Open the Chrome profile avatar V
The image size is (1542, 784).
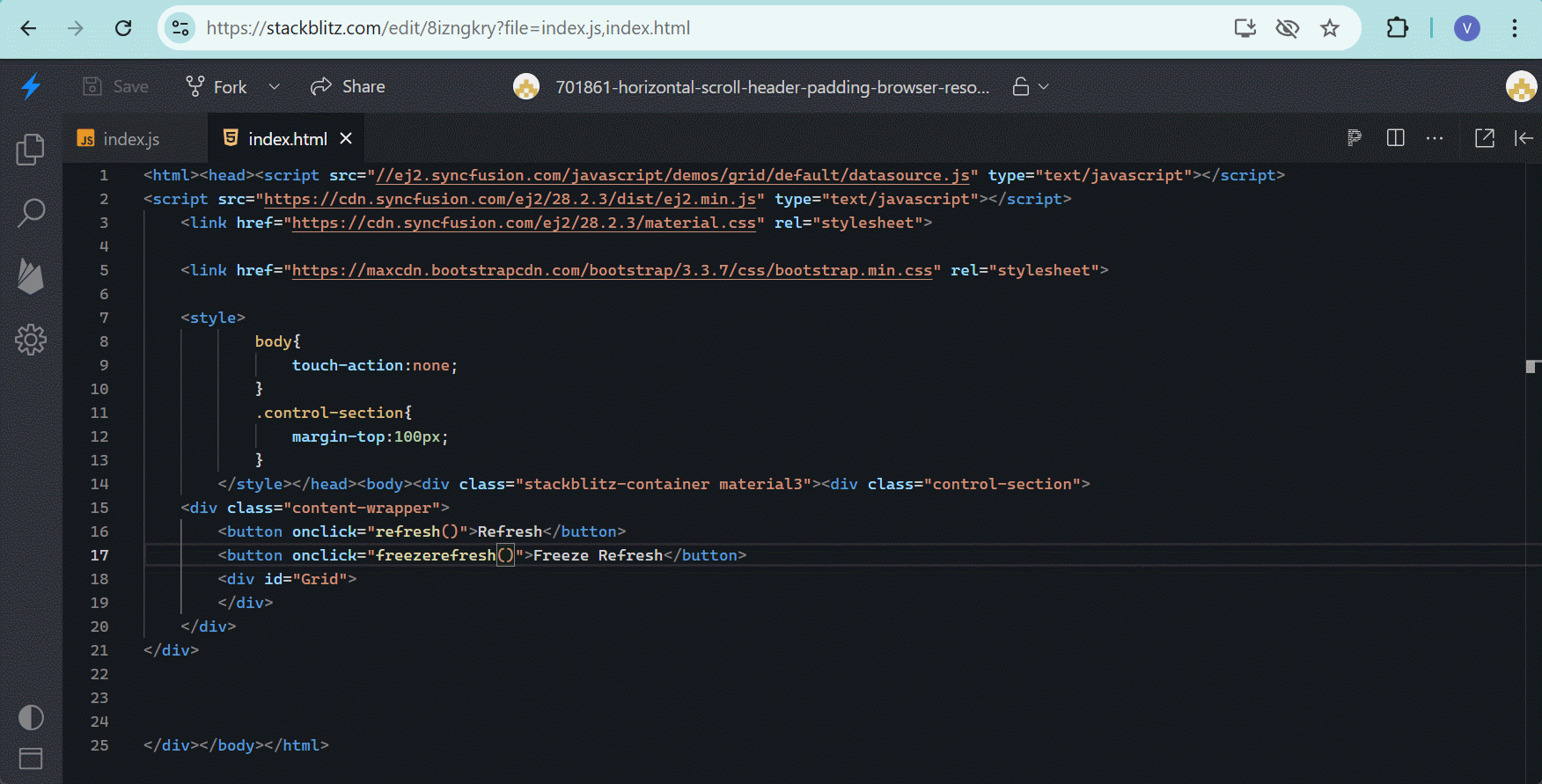[x=1466, y=28]
